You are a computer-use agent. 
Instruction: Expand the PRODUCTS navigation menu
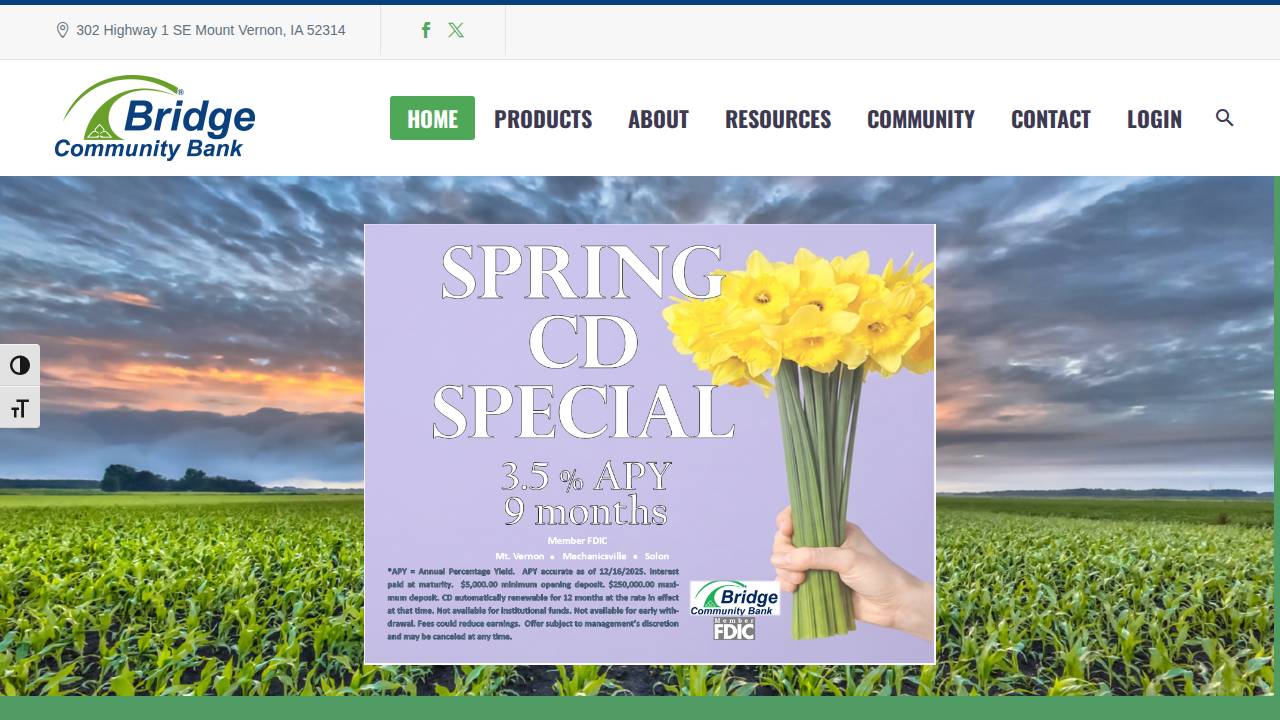coord(543,118)
